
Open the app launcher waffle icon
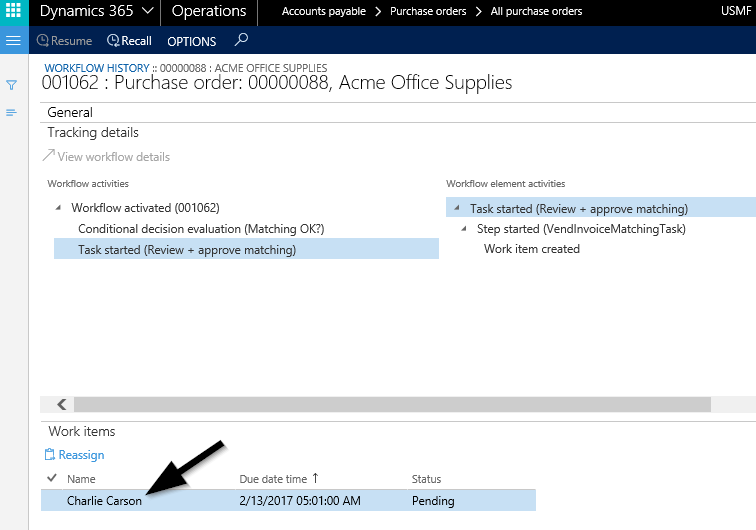pos(13,12)
